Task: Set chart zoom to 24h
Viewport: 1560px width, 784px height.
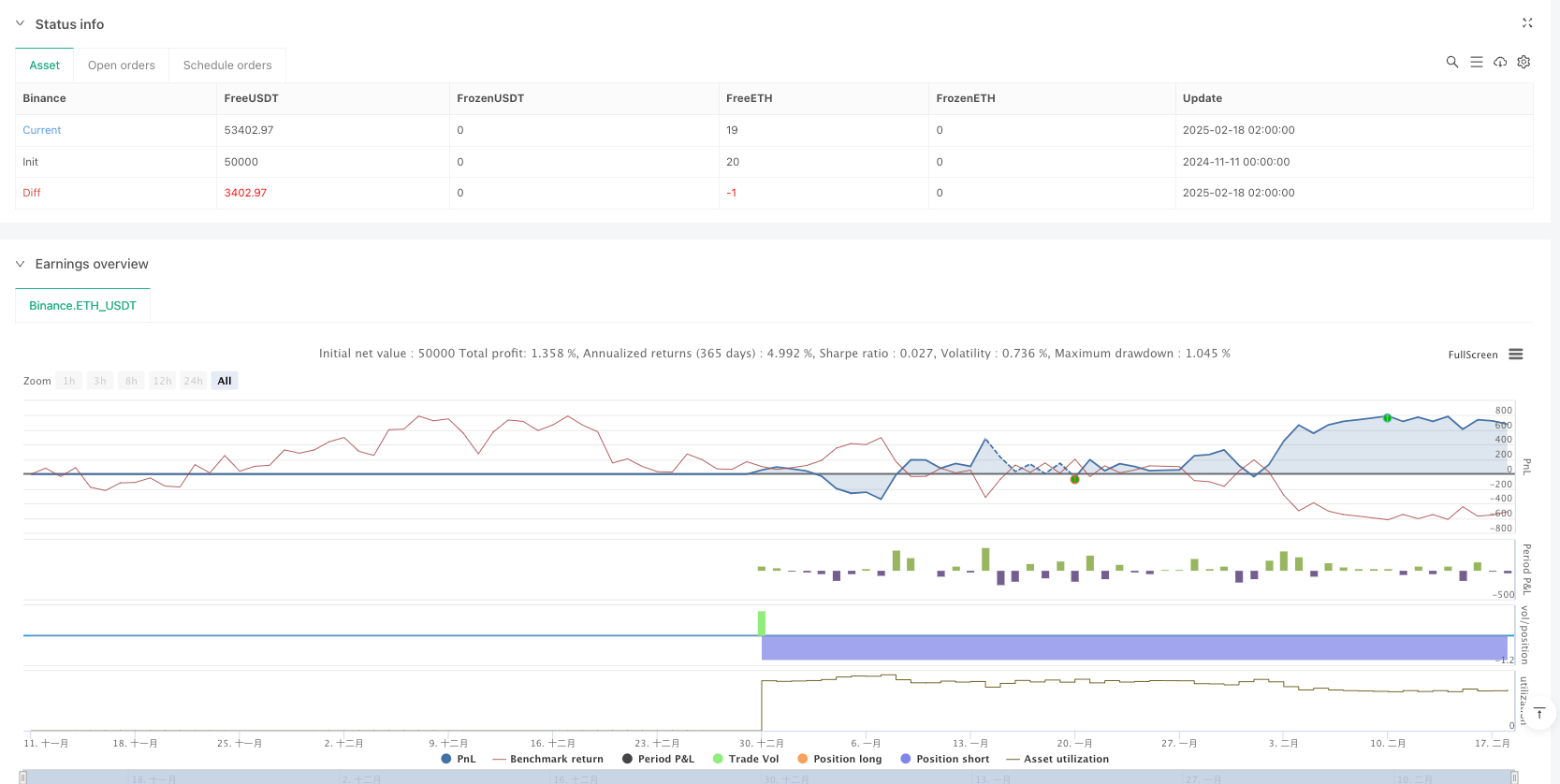Action: tap(194, 381)
